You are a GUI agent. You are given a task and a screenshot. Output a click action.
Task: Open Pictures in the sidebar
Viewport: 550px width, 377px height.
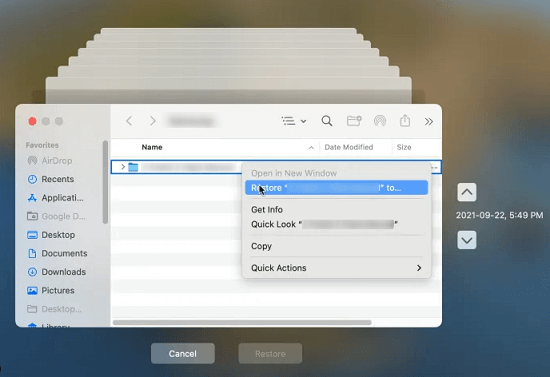pyautogui.click(x=58, y=291)
